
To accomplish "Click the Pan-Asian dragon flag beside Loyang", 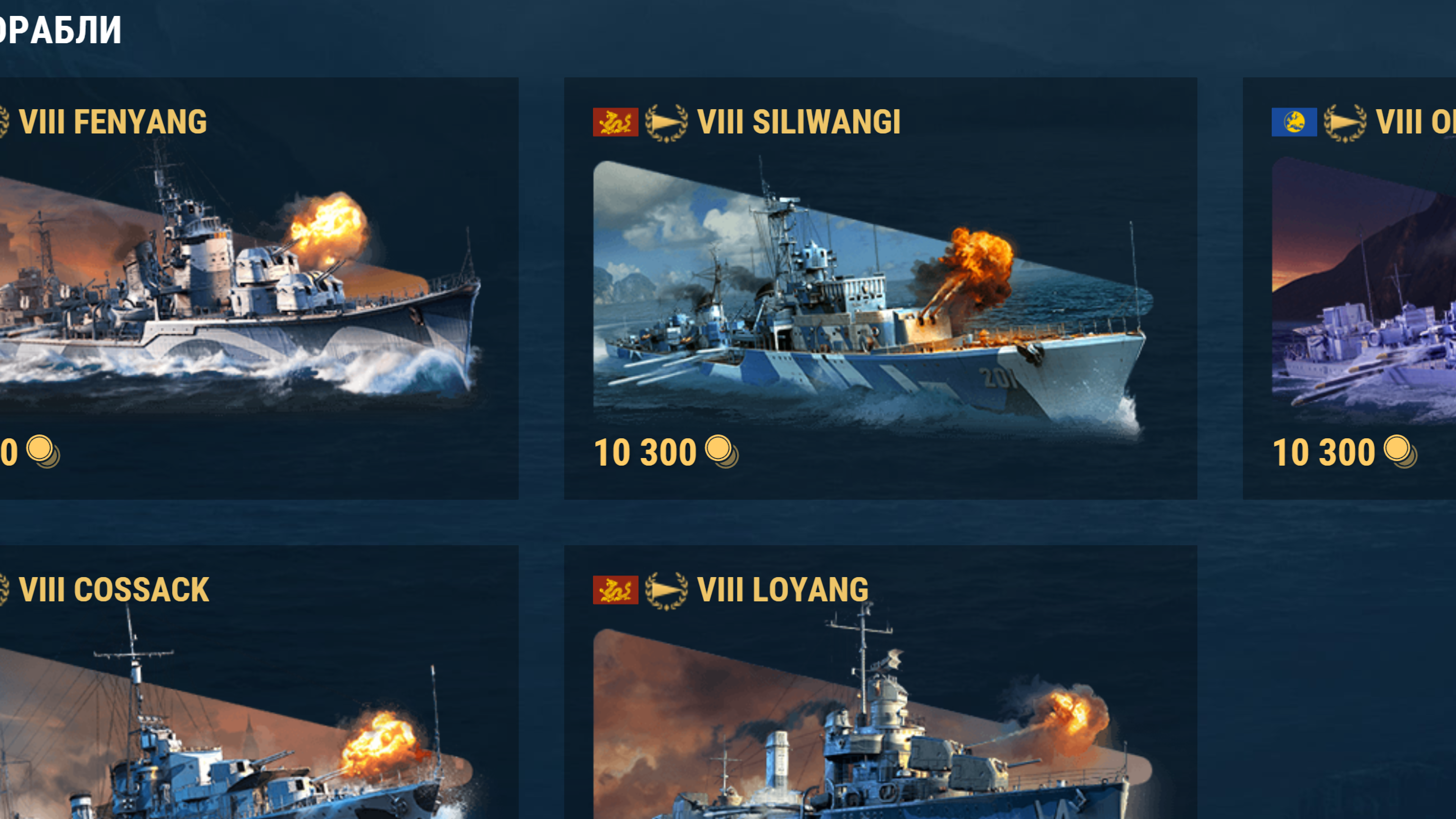I will click(x=615, y=590).
